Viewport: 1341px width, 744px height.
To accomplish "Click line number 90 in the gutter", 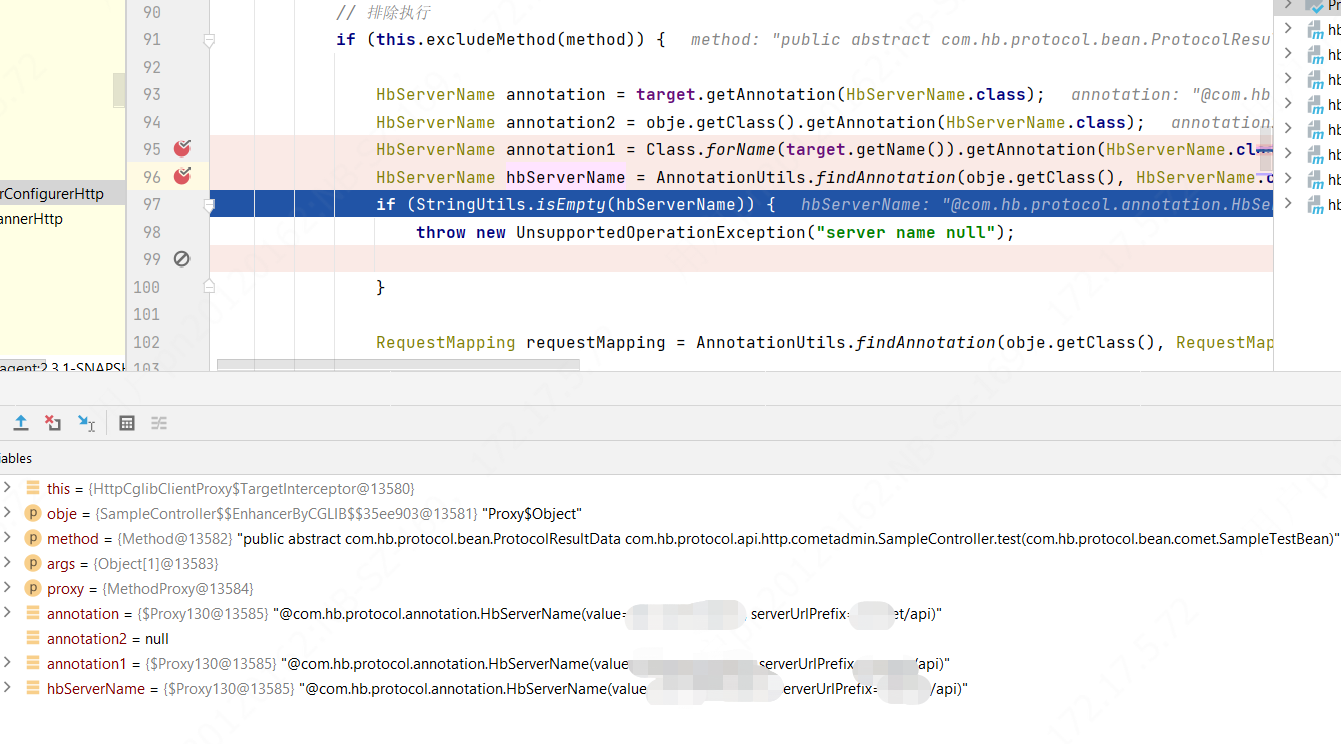I will pos(151,12).
